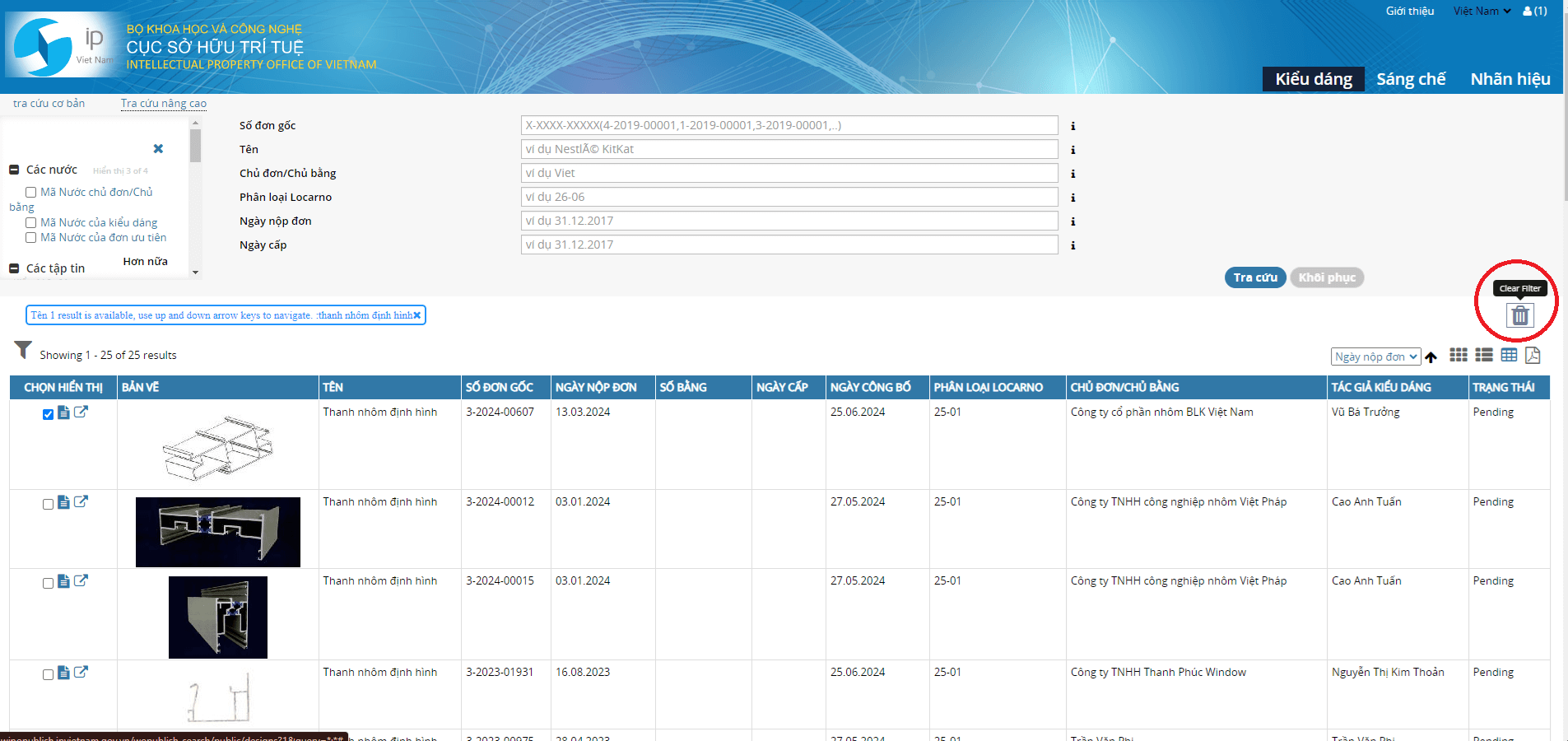The width and height of the screenshot is (1568, 741).
Task: Enable the Mã Nước của đơn ưu tiên checkbox
Action: click(x=30, y=238)
